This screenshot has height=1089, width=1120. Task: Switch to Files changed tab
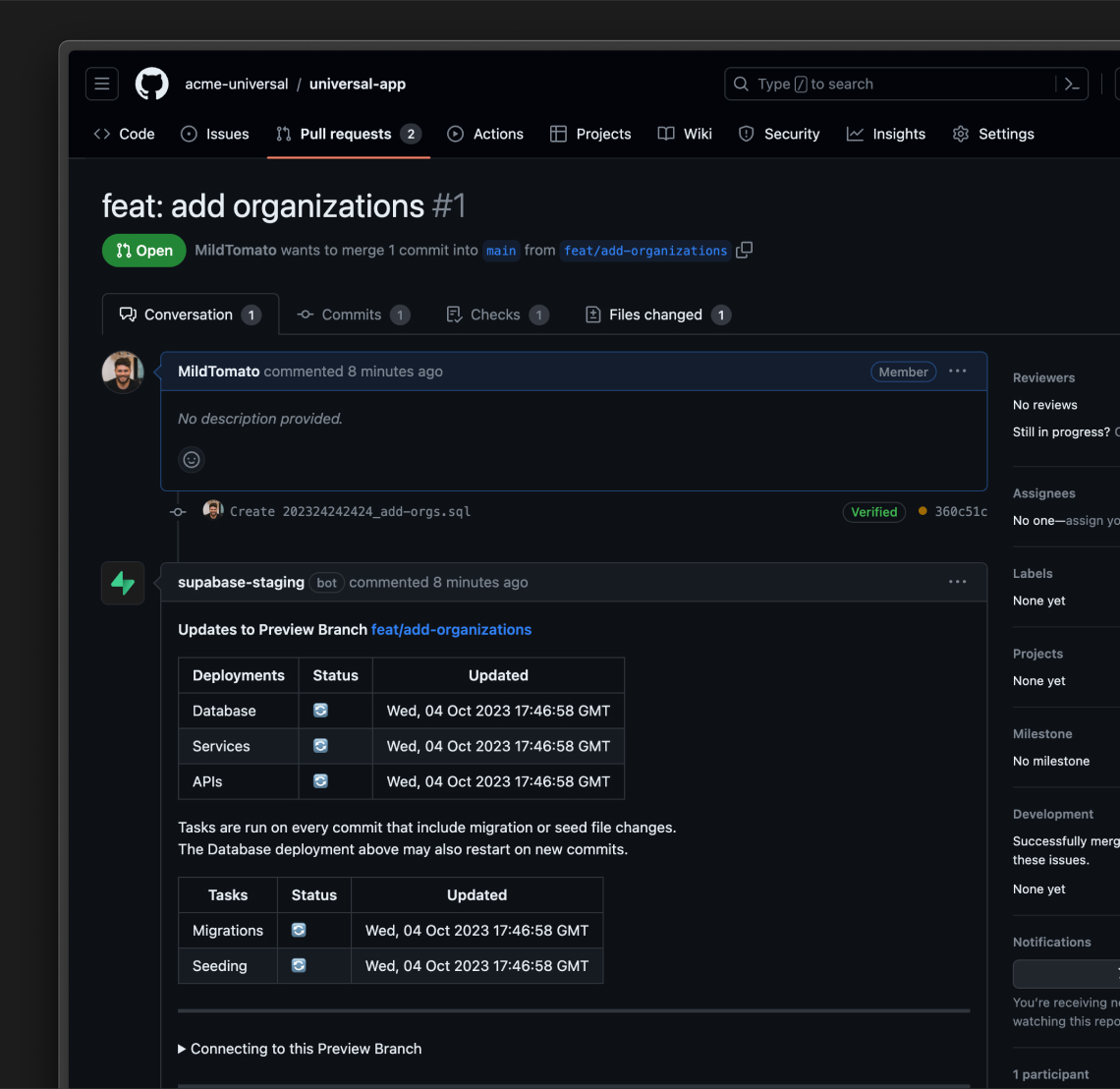[658, 315]
